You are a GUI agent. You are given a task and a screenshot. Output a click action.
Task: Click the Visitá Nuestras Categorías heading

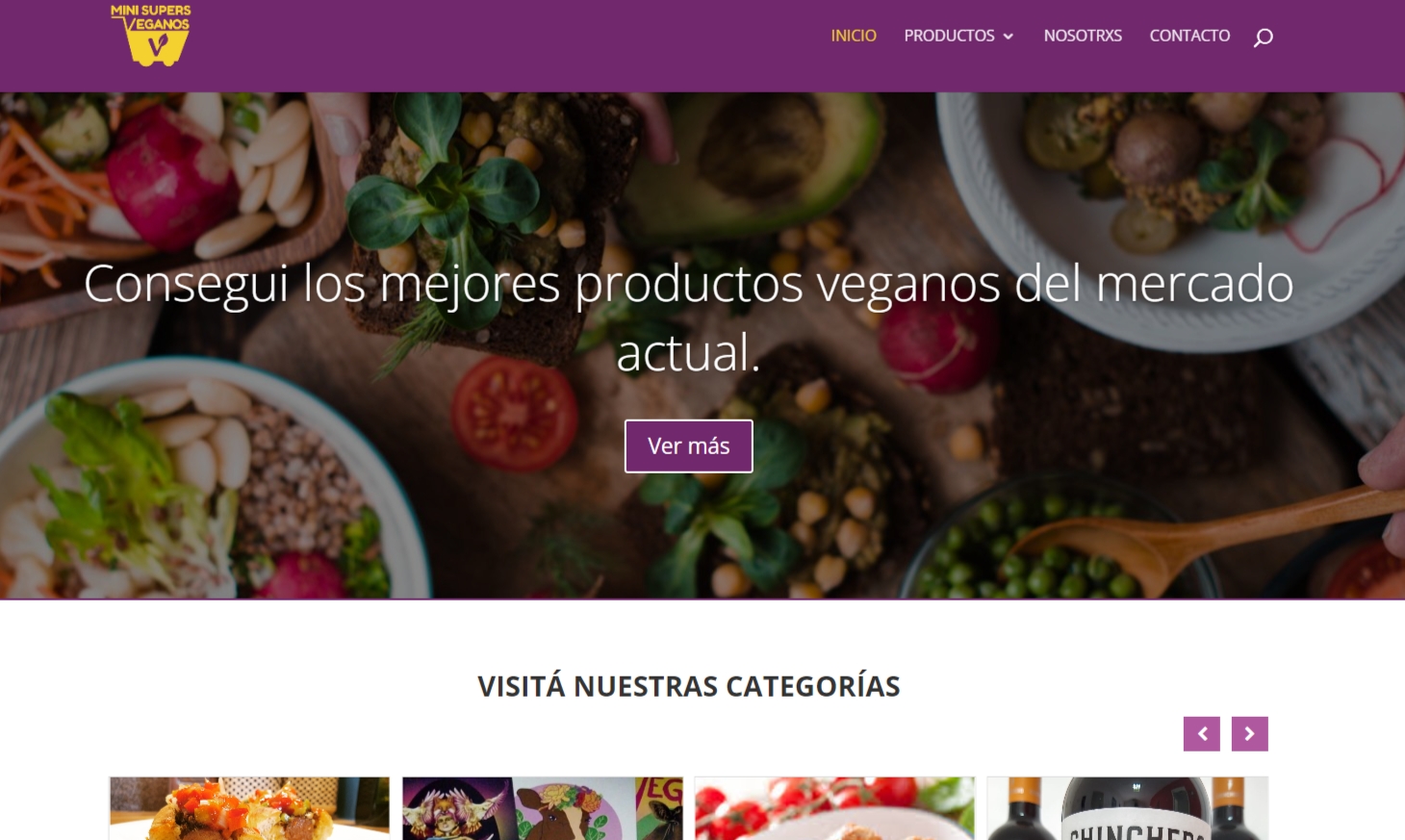(689, 686)
